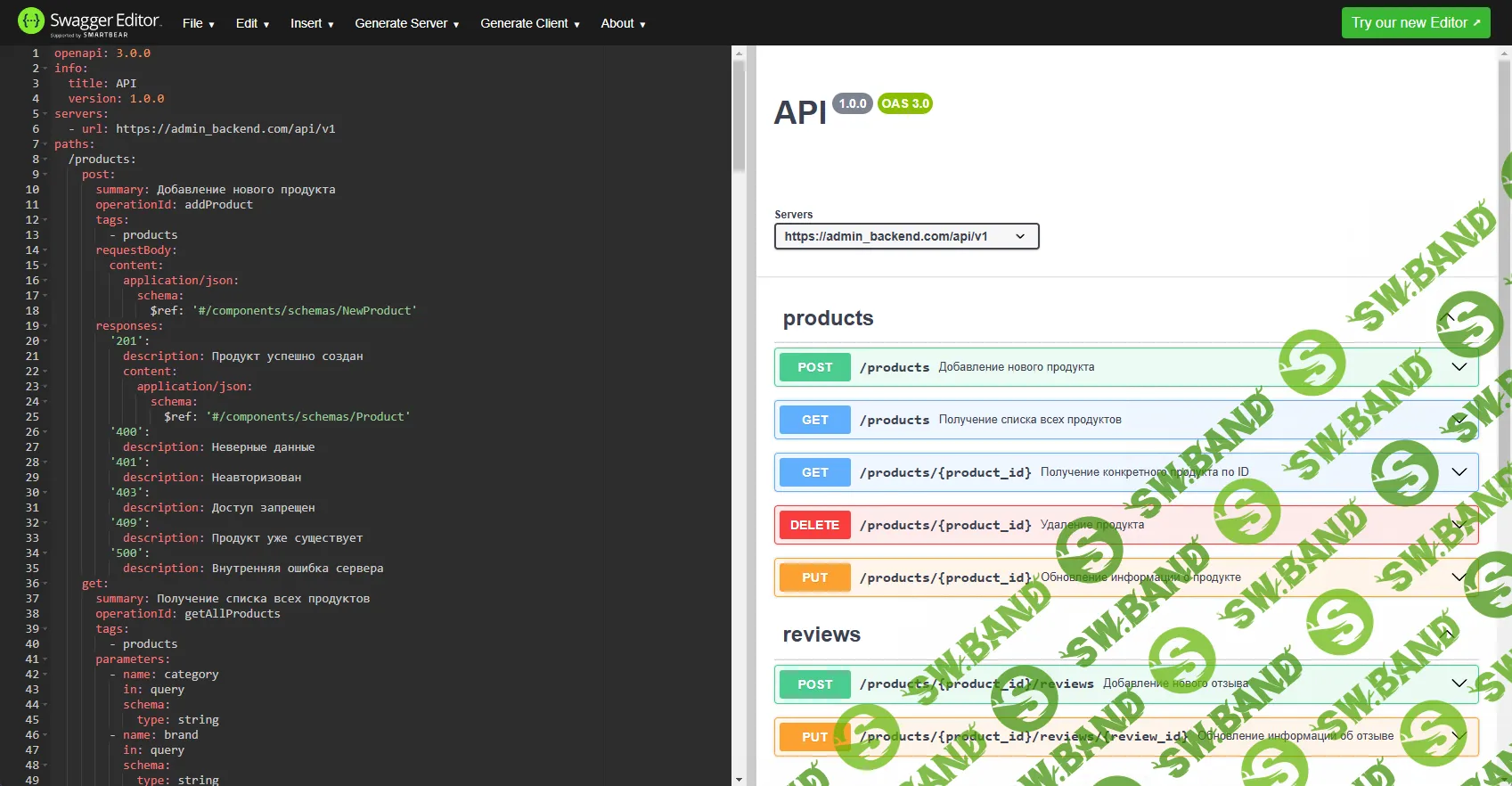Viewport: 1512px width, 786px height.
Task: Click description Неавторизован line
Action: pos(212,478)
